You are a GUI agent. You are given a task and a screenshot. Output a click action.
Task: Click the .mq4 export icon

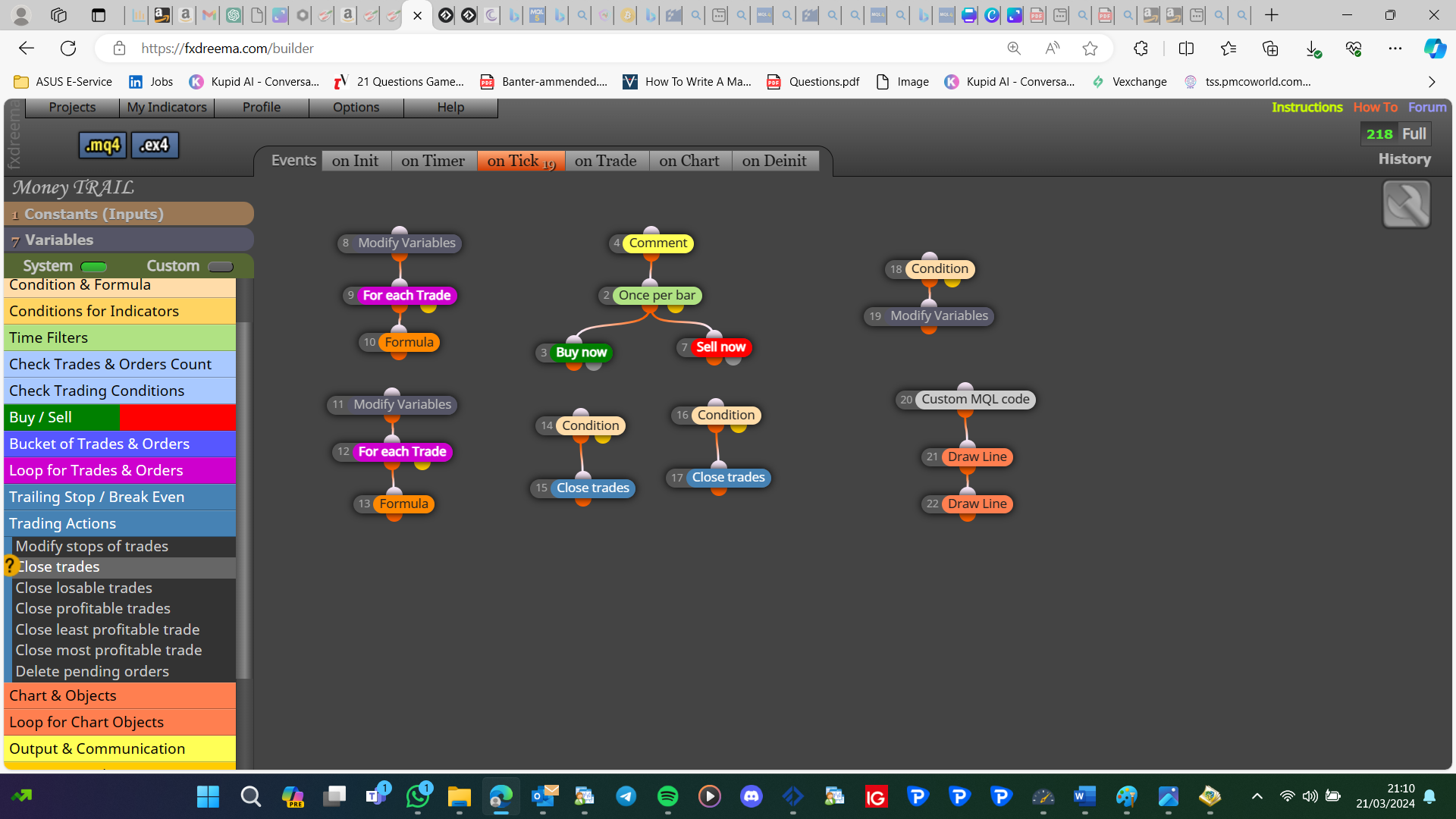point(102,145)
